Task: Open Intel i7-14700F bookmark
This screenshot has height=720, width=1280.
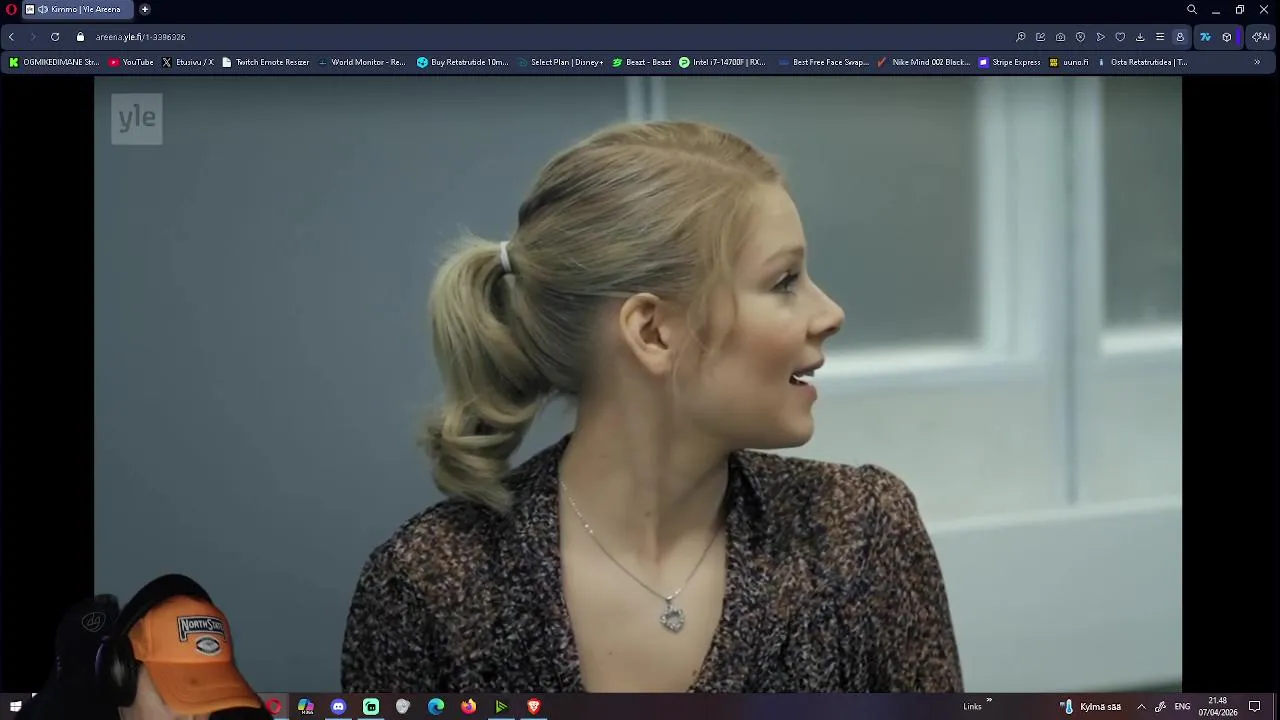Action: tap(722, 62)
